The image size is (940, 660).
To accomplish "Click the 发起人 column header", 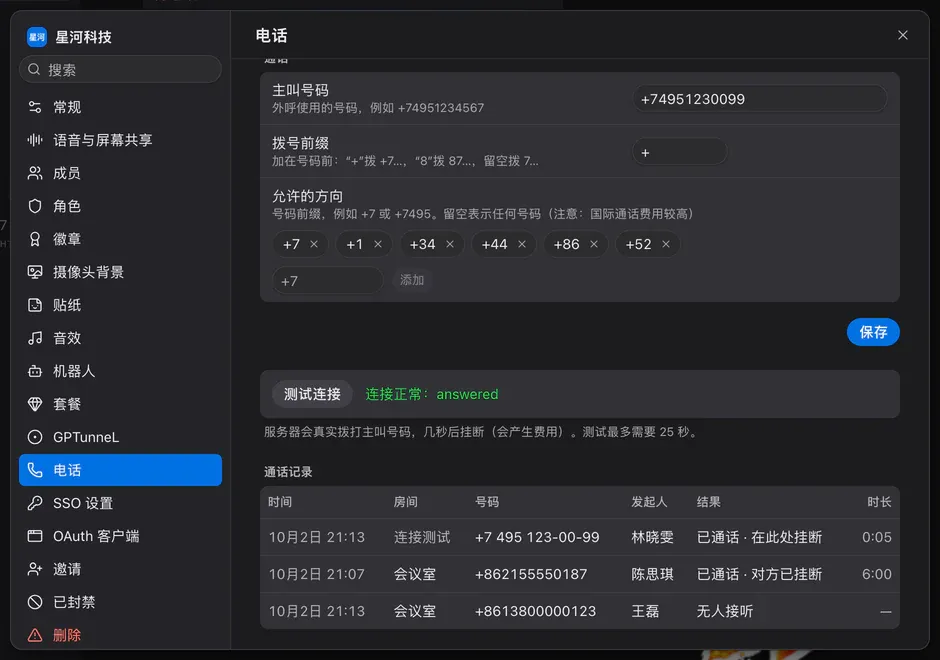I will coord(649,502).
